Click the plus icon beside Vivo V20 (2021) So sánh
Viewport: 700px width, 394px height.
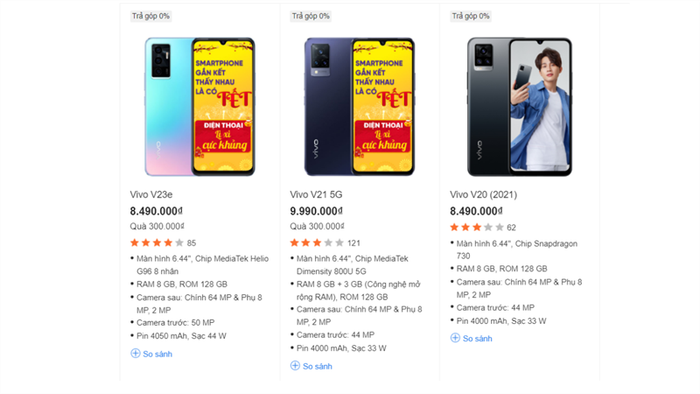pyautogui.click(x=455, y=338)
